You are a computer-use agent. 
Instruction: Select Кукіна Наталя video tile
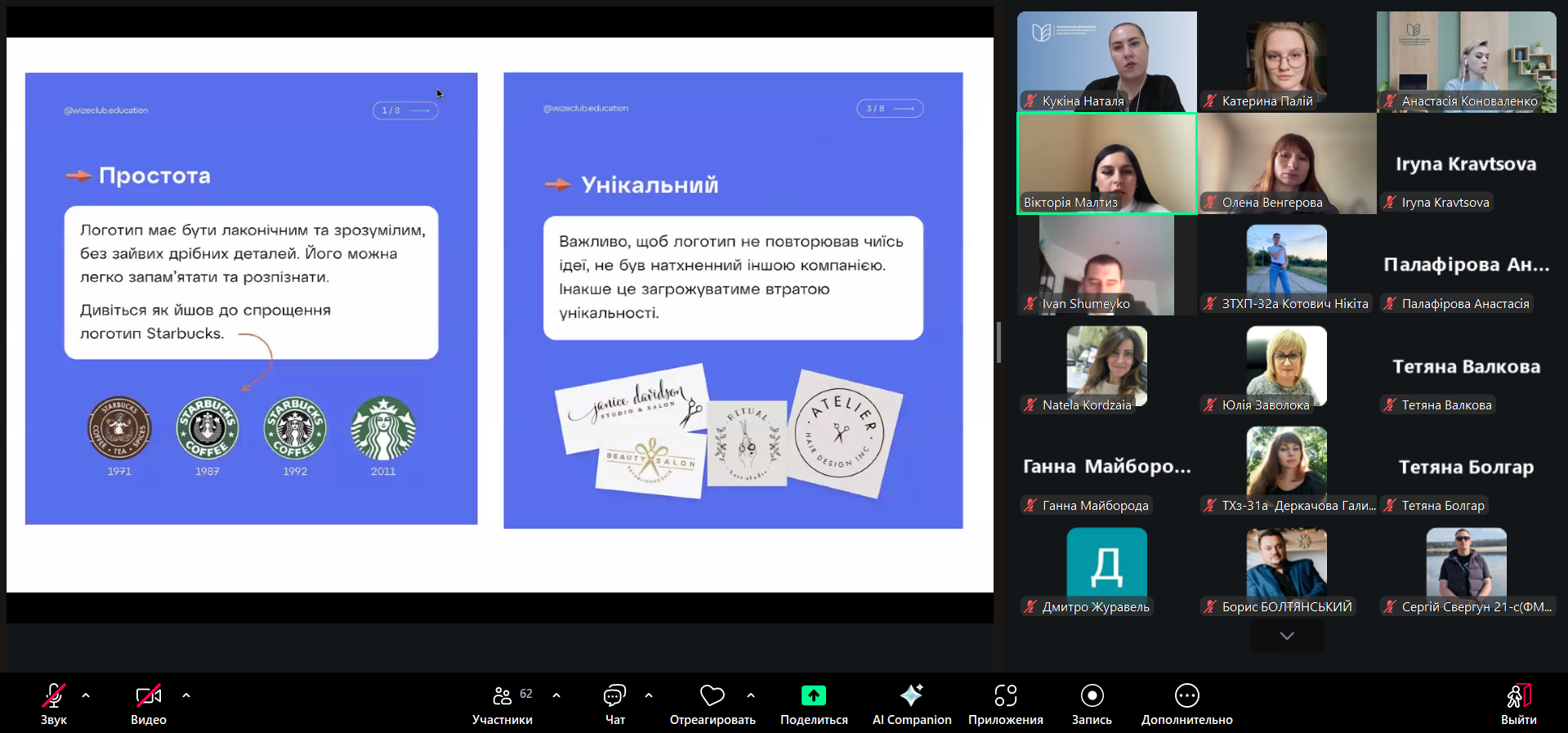(1106, 61)
